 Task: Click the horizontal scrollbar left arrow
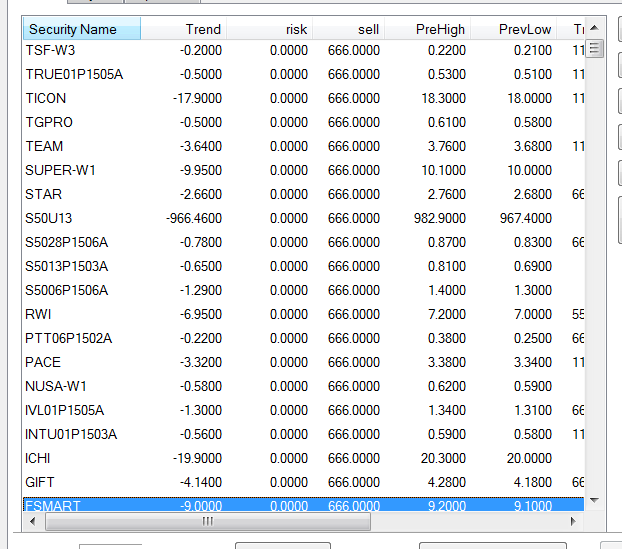[x=33, y=521]
